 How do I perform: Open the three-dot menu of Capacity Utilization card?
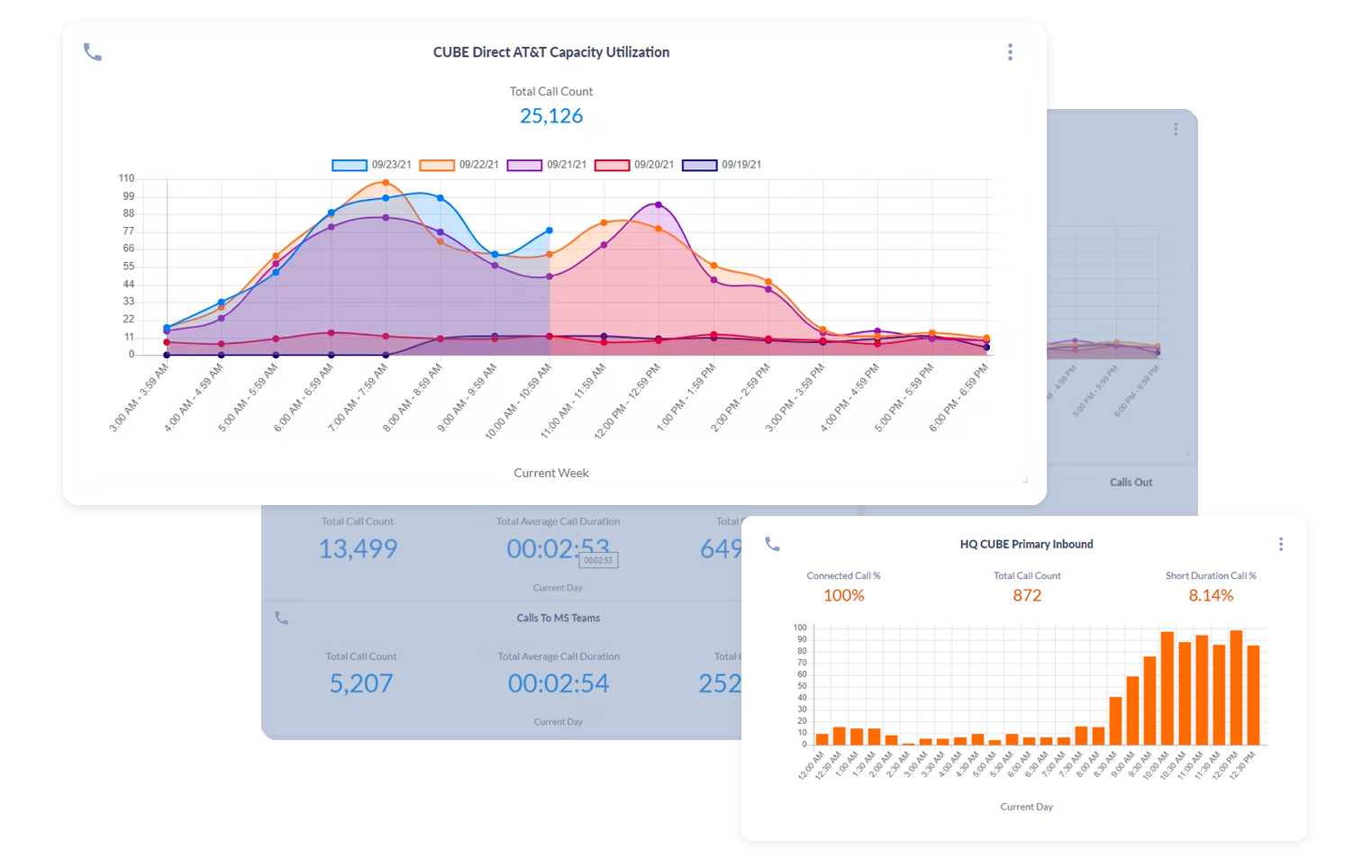(x=1010, y=52)
